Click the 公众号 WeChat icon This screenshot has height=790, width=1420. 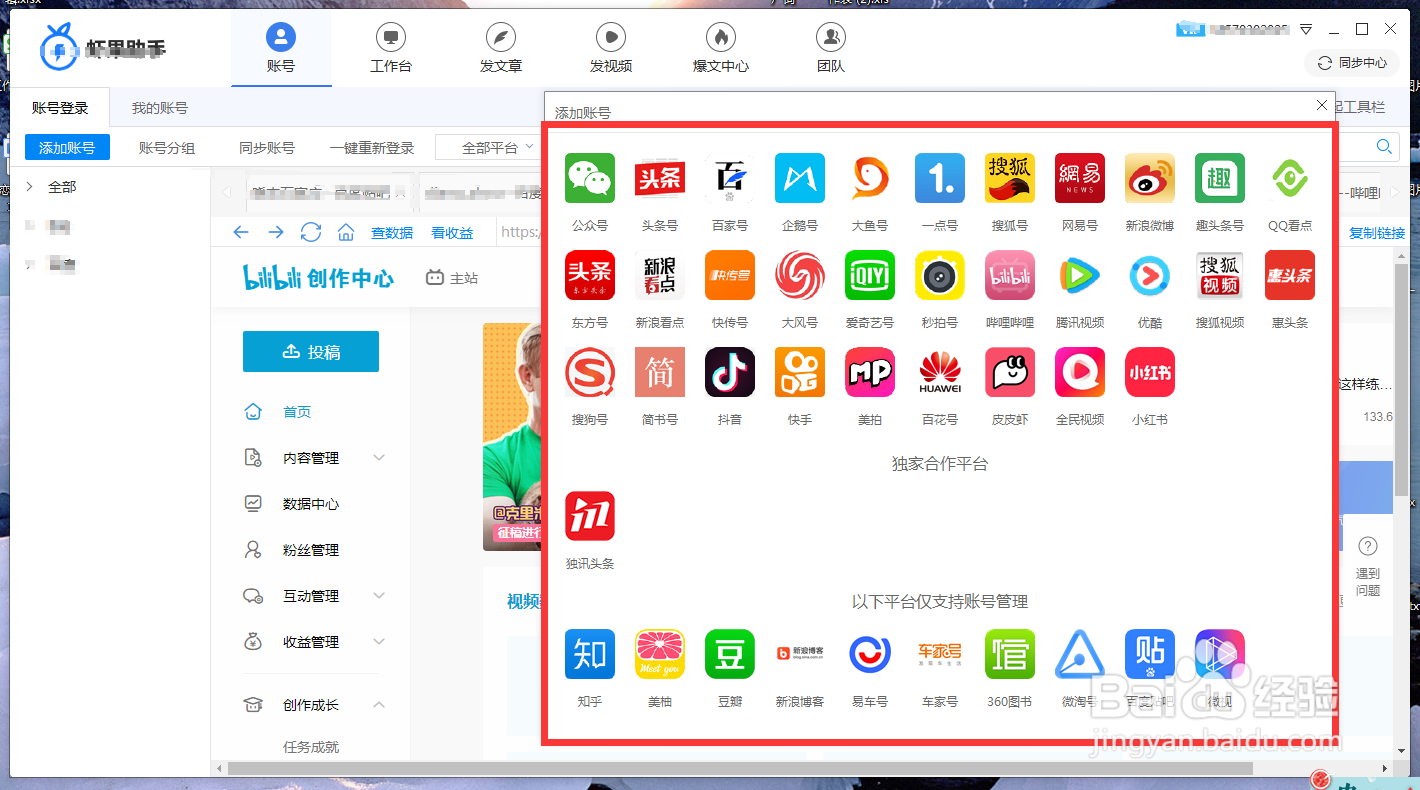point(589,178)
